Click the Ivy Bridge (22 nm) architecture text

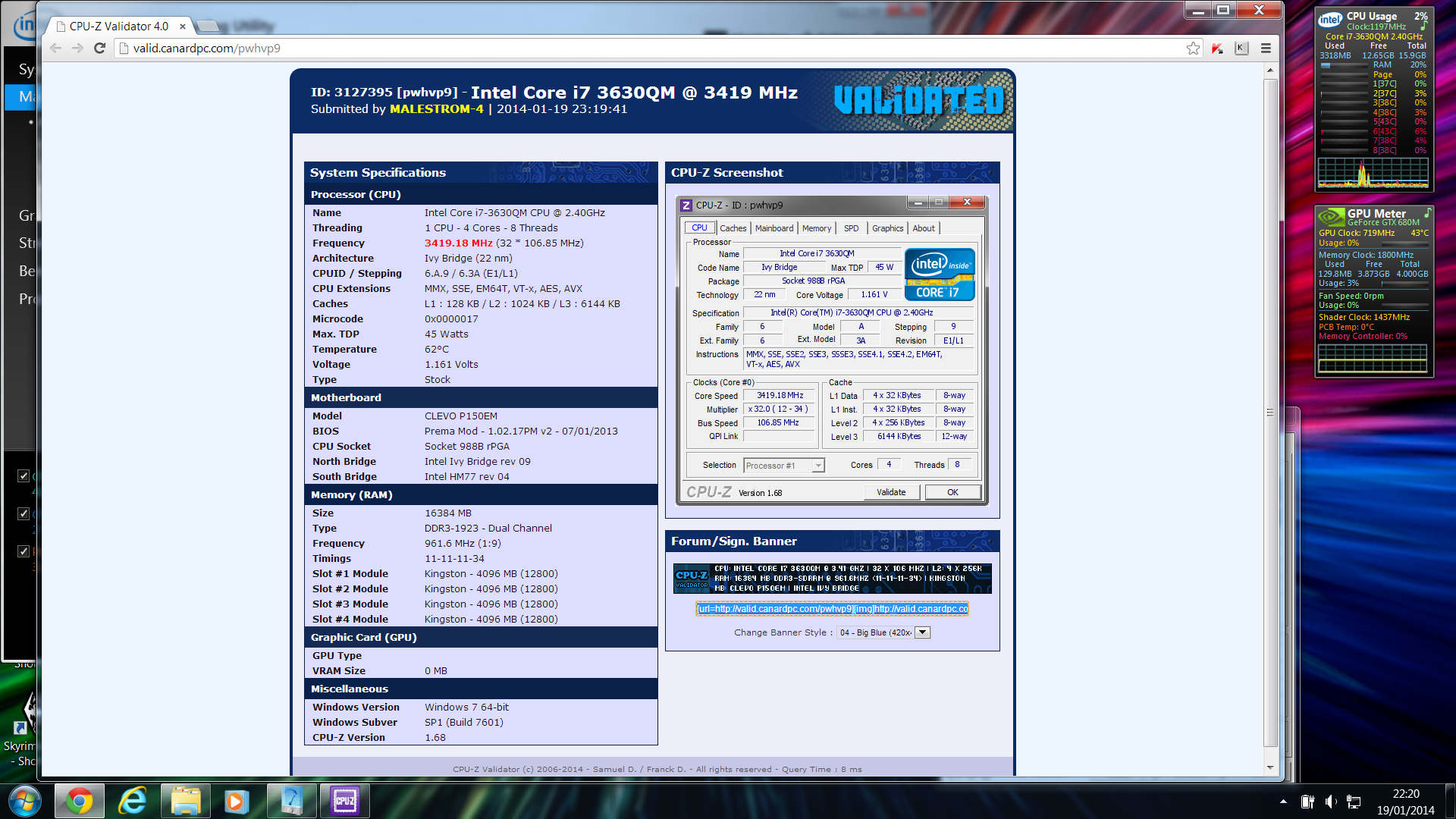pos(468,259)
